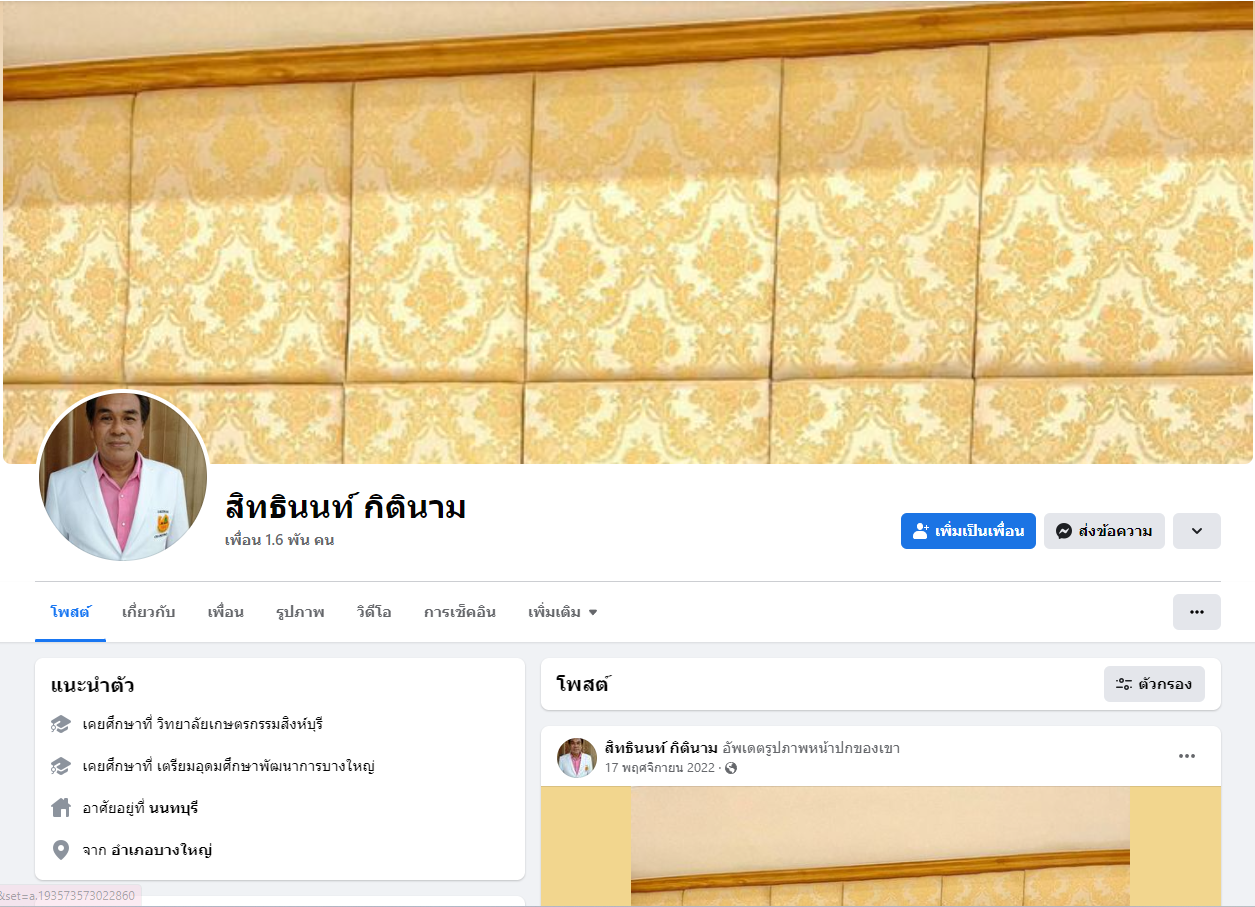This screenshot has height=907, width=1255.
Task: Select the การเช็คอิน tab
Action: [460, 612]
